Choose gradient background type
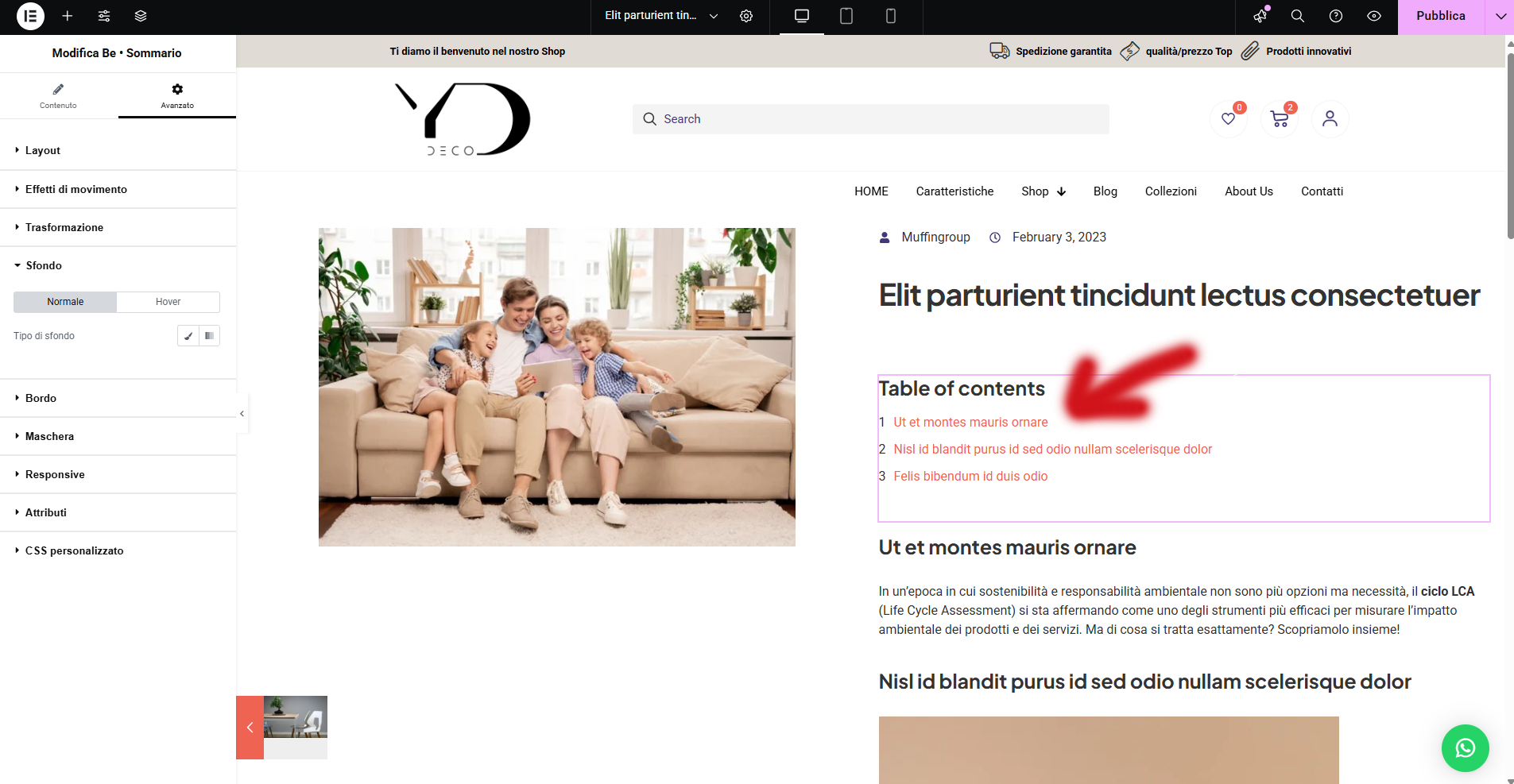The image size is (1514, 784). (x=209, y=336)
